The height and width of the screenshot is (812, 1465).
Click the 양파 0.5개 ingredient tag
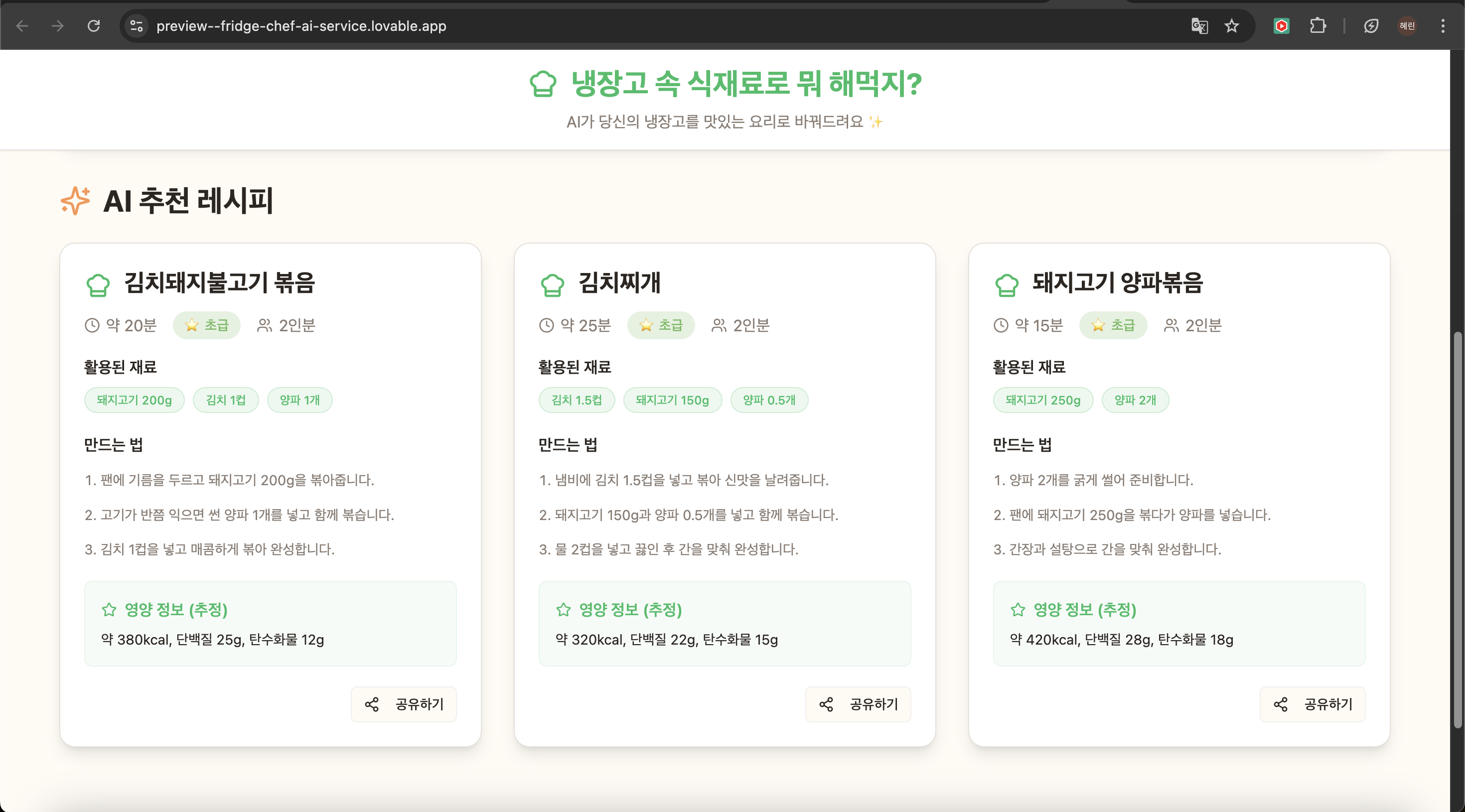(769, 400)
